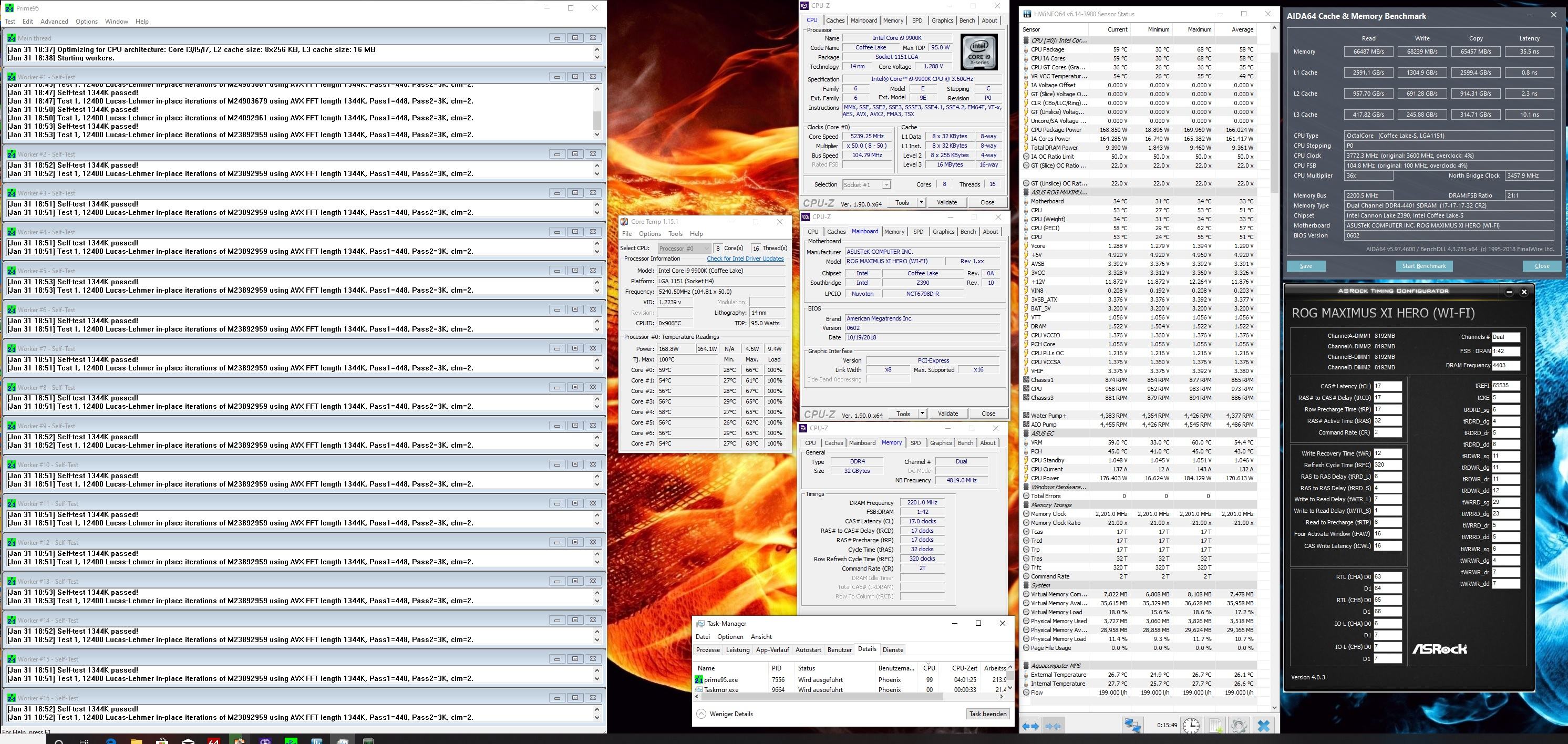Image resolution: width=1568 pixels, height=744 pixels.
Task: Click DRAM Frequency field in ASRock tool
Action: [x=1505, y=365]
